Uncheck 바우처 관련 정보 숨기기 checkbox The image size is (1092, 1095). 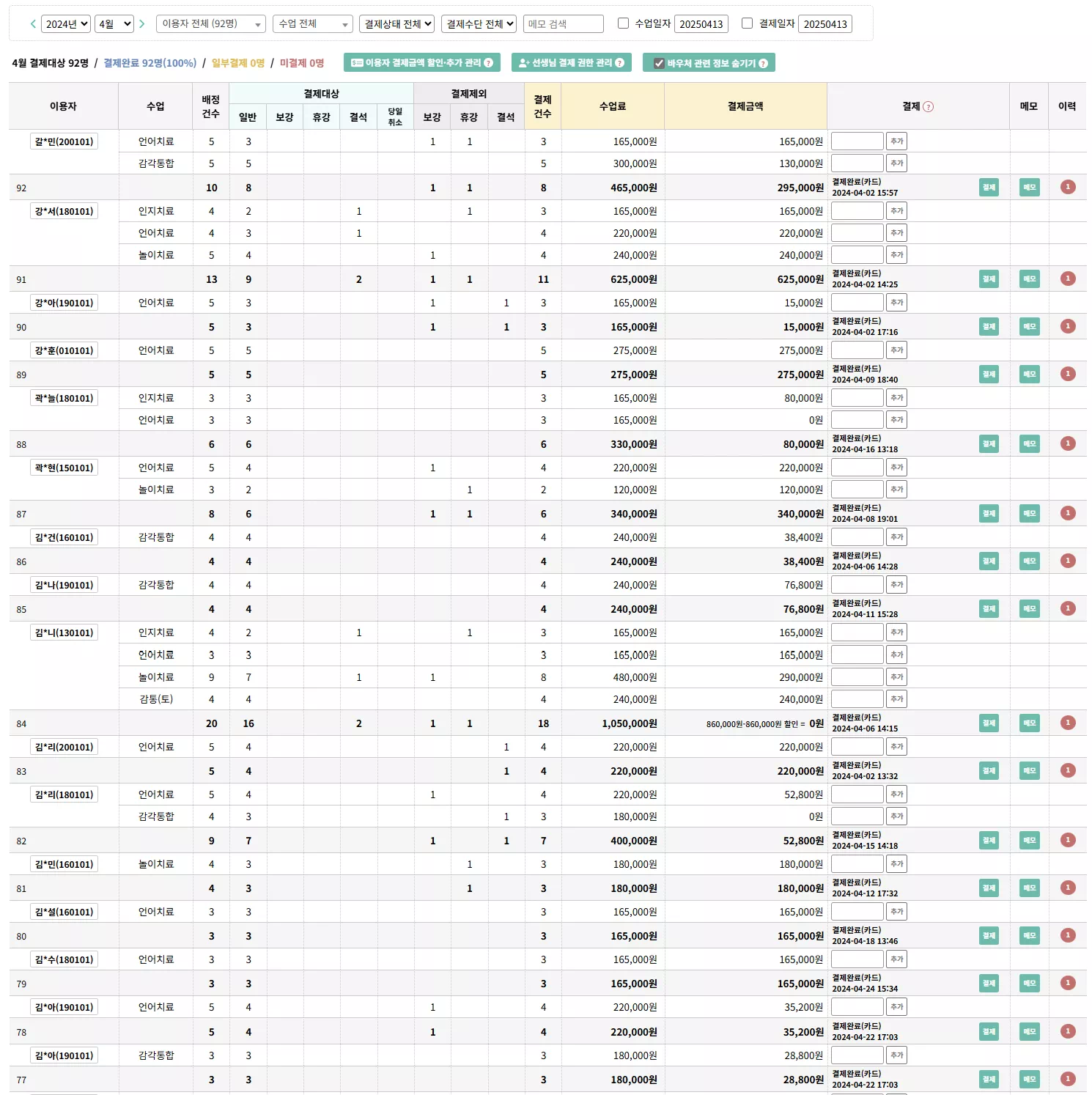659,63
